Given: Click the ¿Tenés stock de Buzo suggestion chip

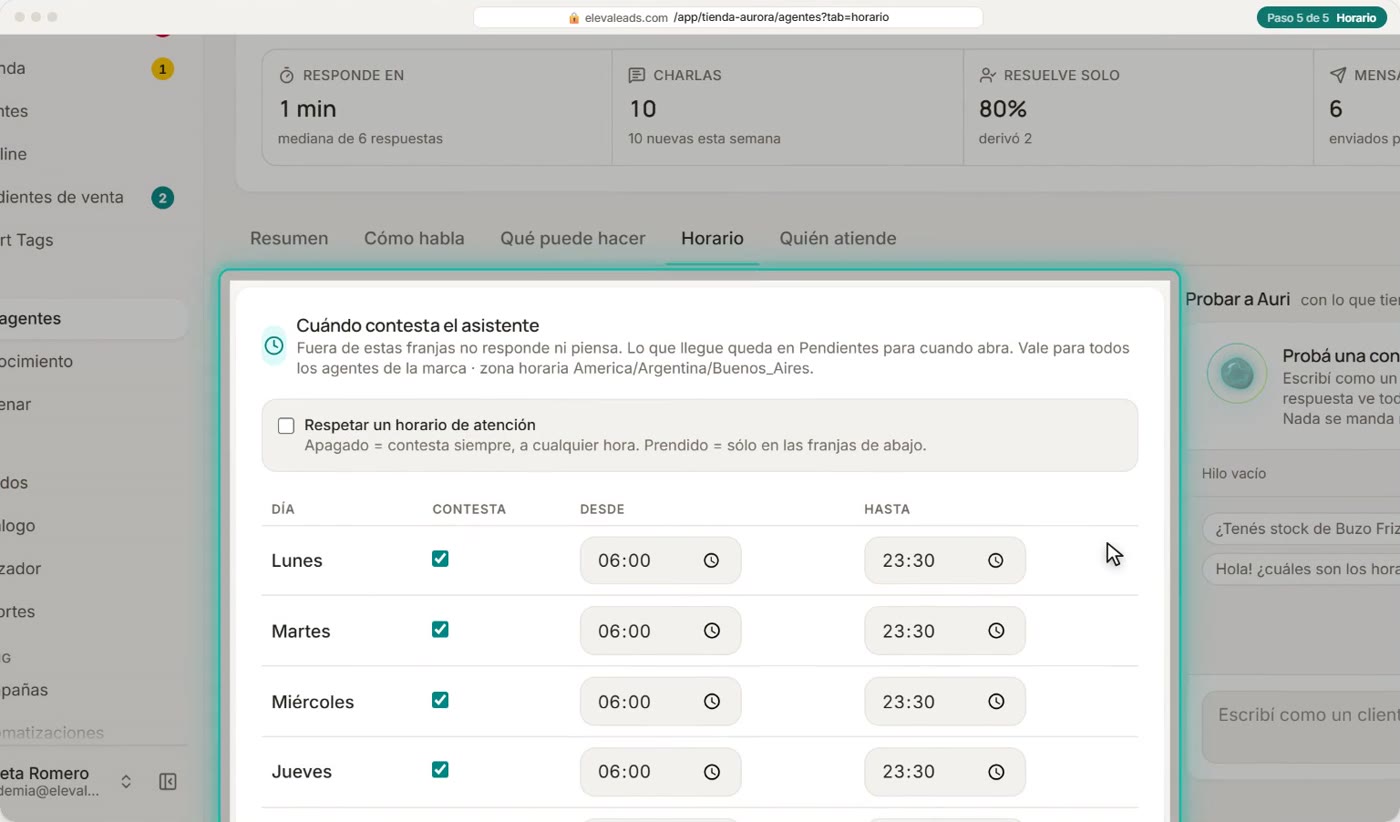Looking at the screenshot, I should tap(1301, 529).
